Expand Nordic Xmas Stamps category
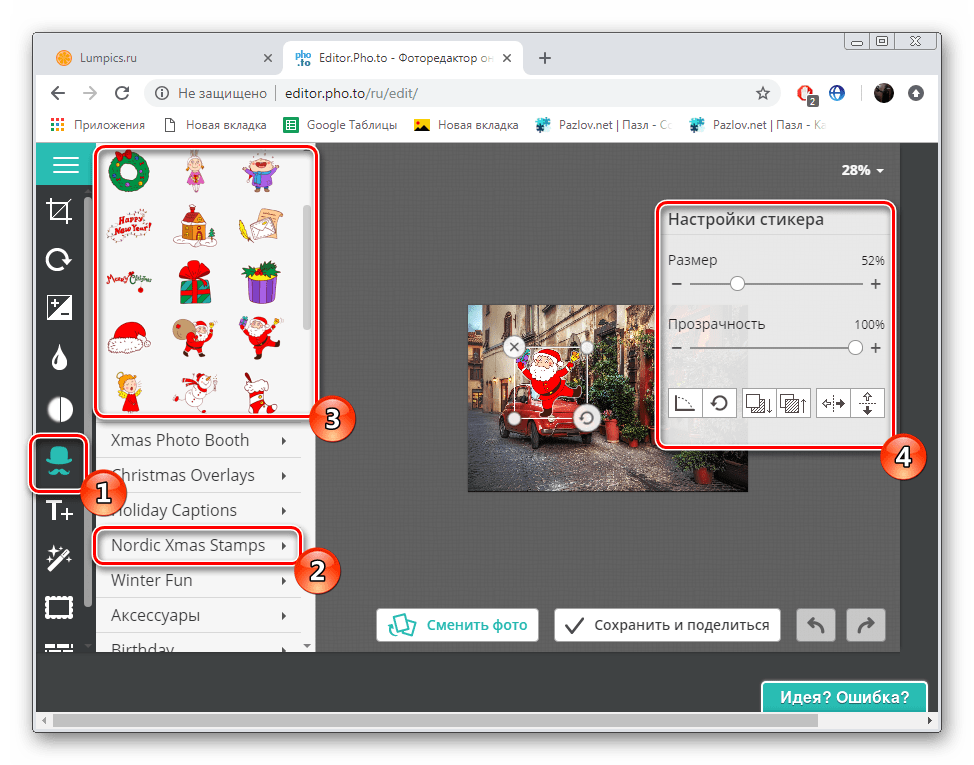The height and width of the screenshot is (765, 974). click(199, 545)
